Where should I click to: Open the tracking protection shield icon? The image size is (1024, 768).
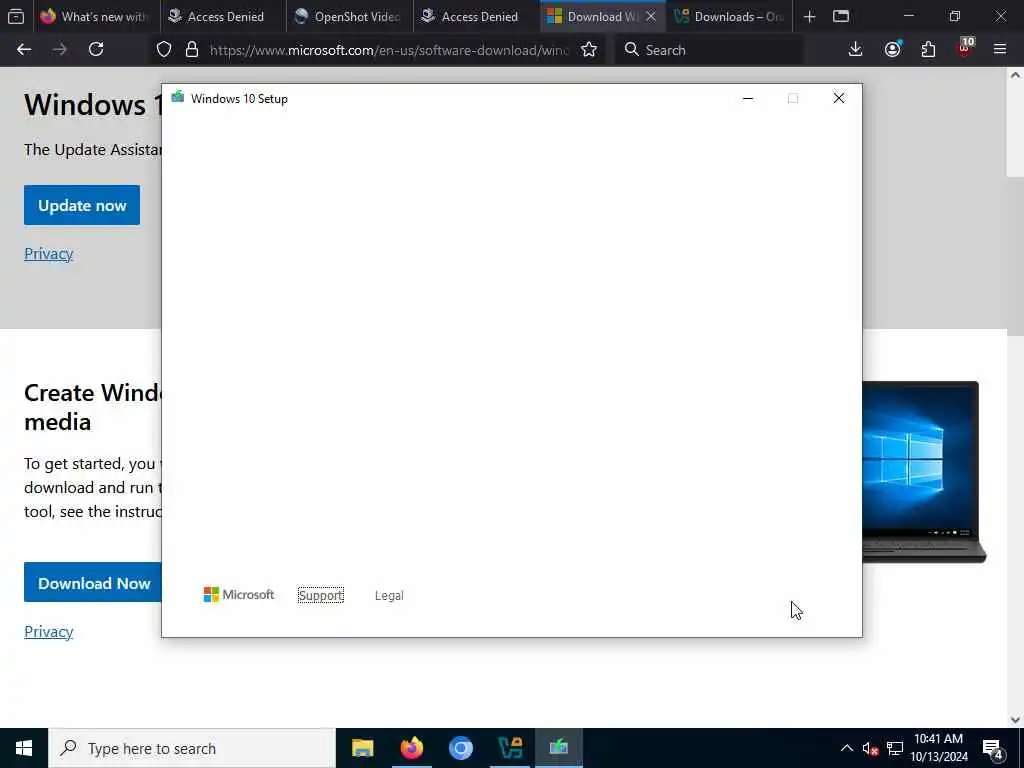[164, 50]
